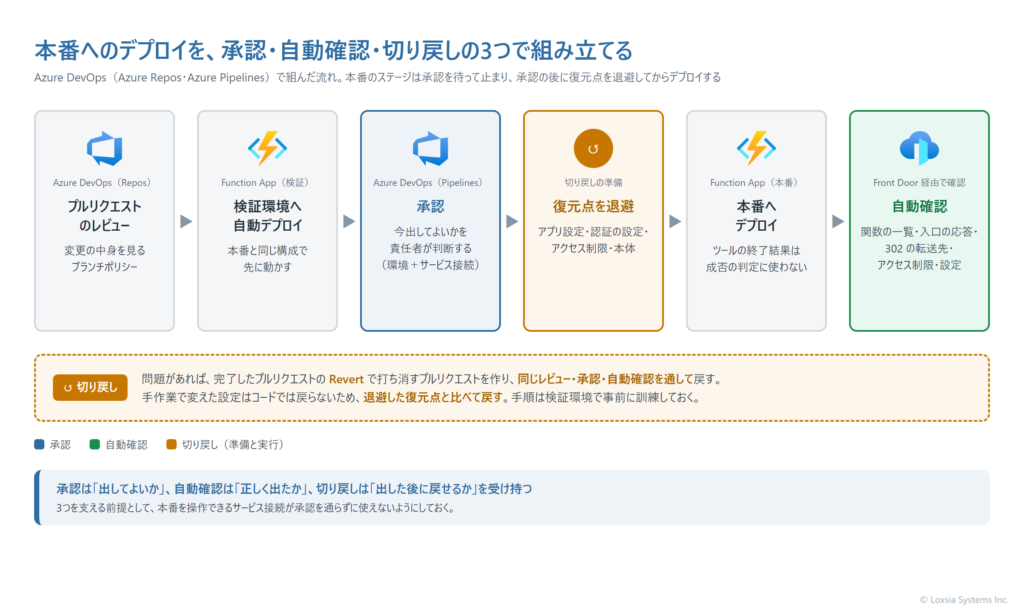Click 同じレビュー・承認・自動確認を通して highlighted text
This screenshot has width=1024, height=614.
(x=605, y=379)
